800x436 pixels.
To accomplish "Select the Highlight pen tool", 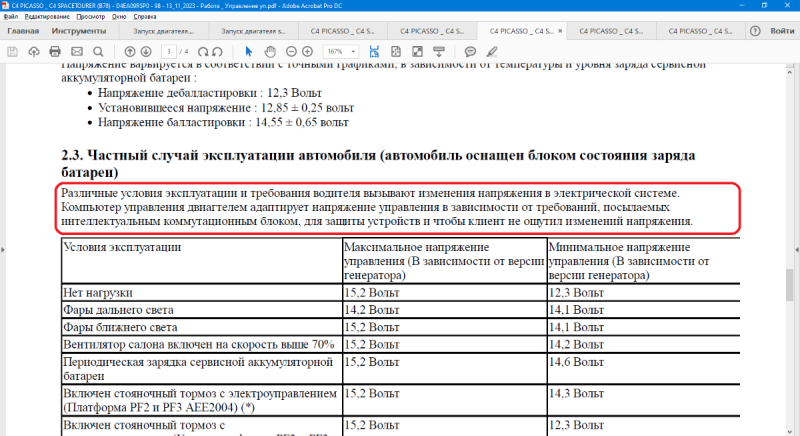I will pyautogui.click(x=492, y=51).
